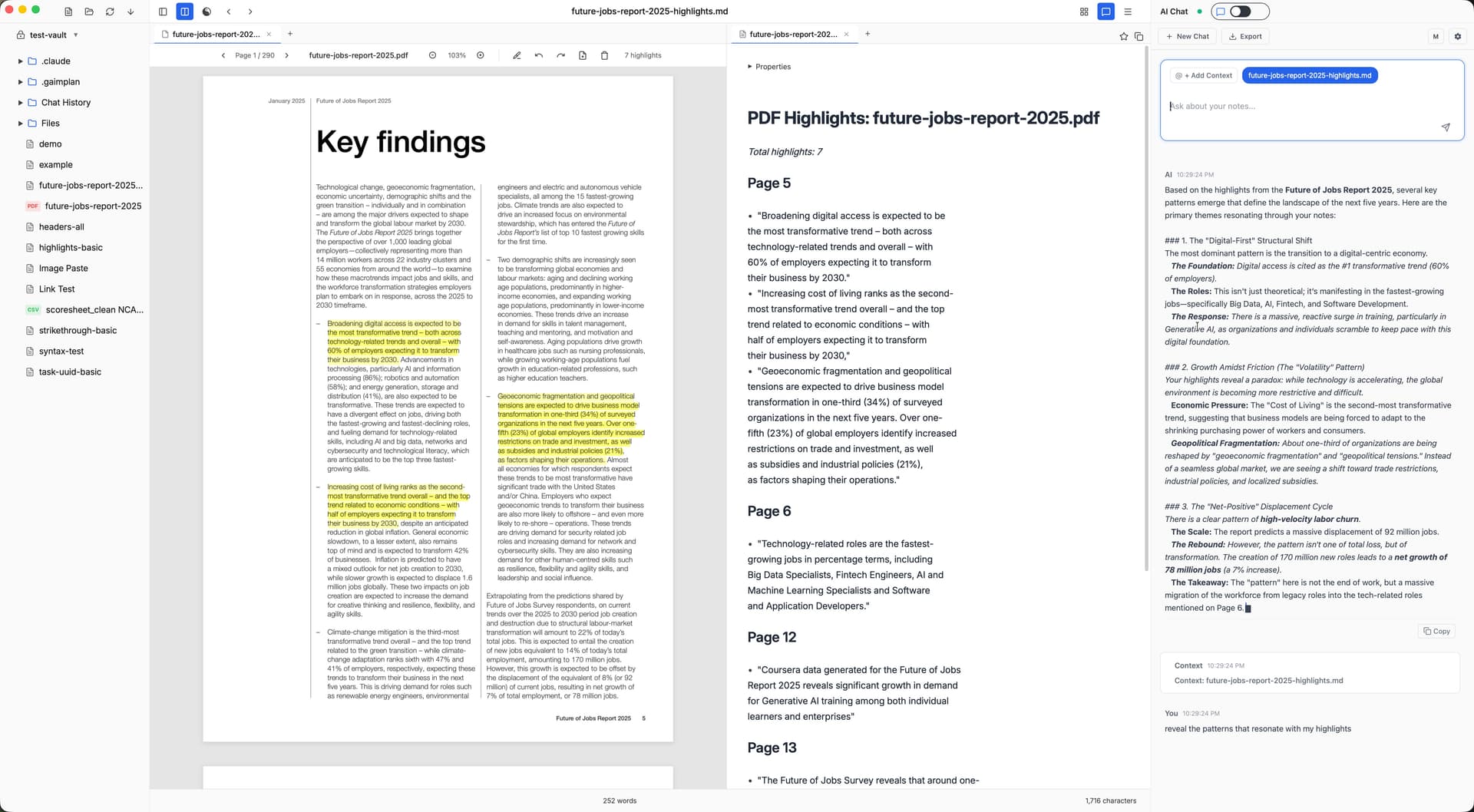
Task: Toggle the AI Chat mode switch
Action: tap(1240, 12)
